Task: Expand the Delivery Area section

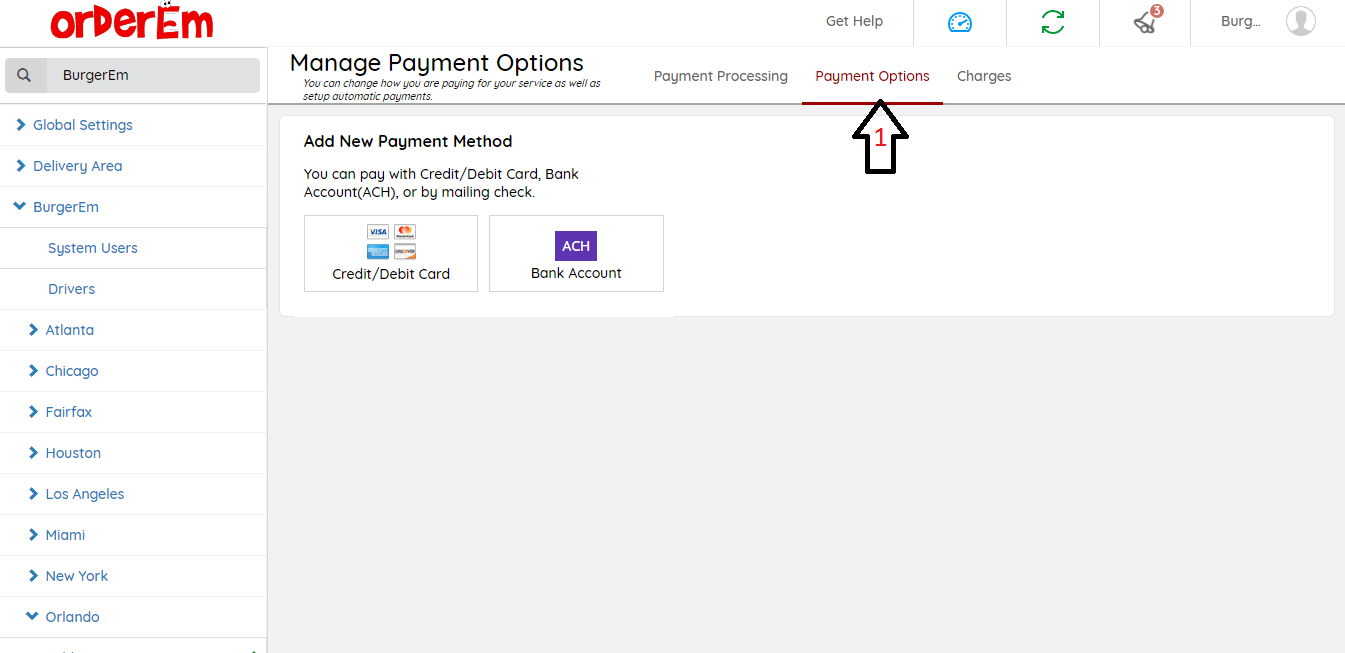Action: coord(21,166)
